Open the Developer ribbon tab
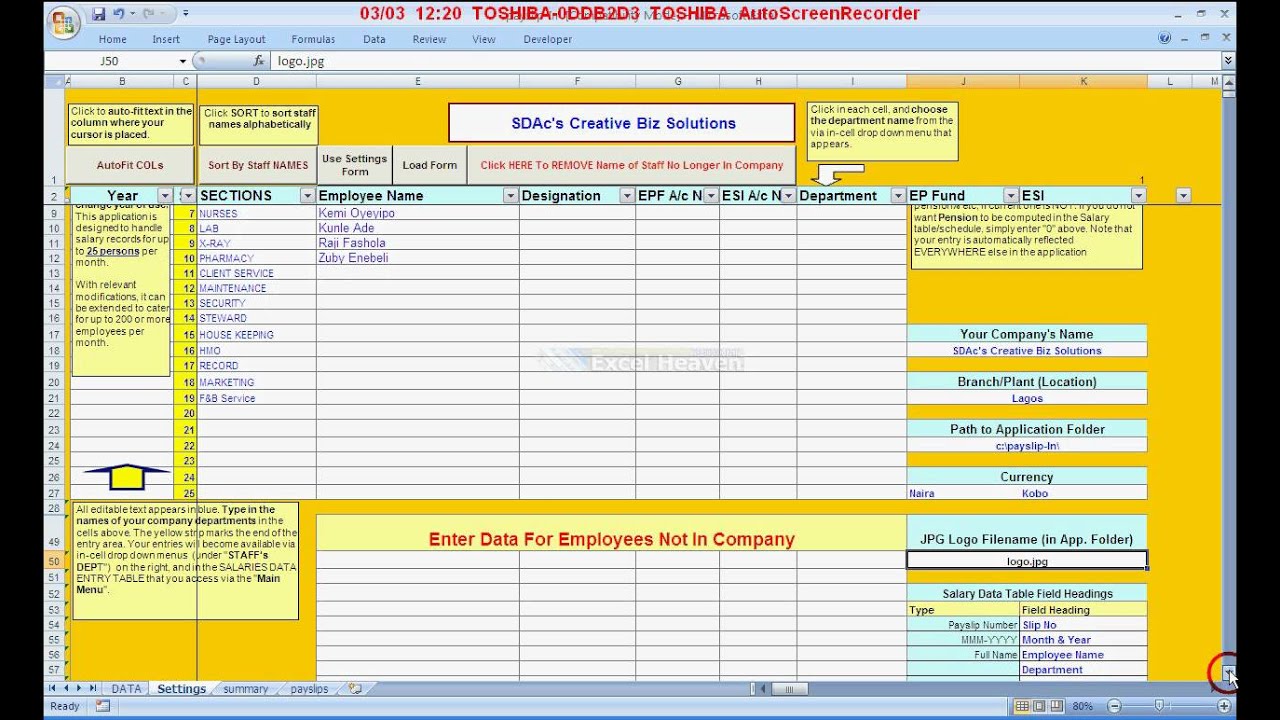The width and height of the screenshot is (1280, 720). point(548,39)
